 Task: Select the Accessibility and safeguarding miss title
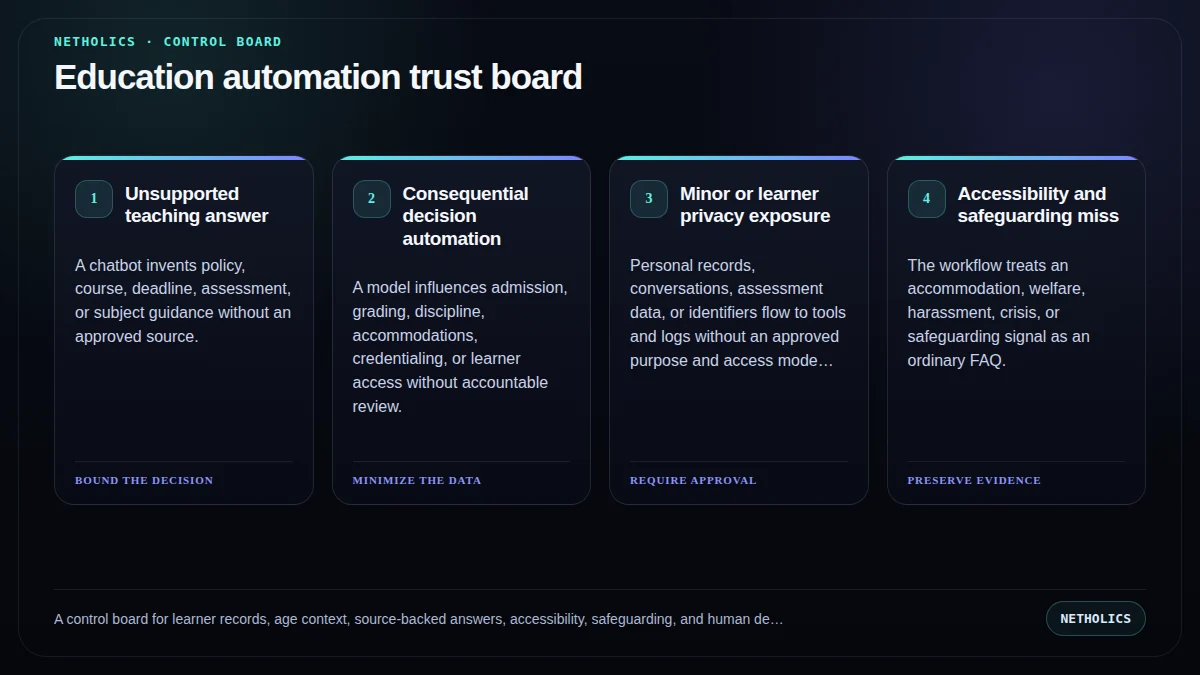1038,204
